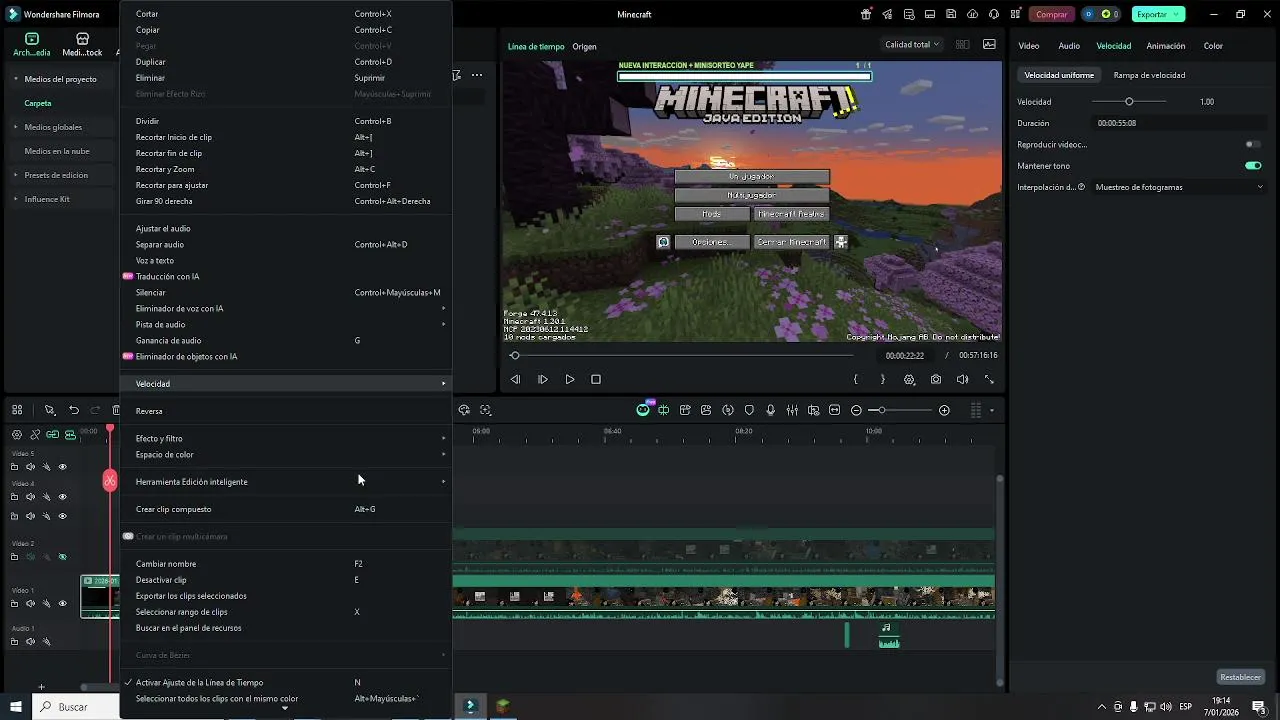Image resolution: width=1280 pixels, height=720 pixels.
Task: Toggle the green auto ripple link icon
Action: coord(52,434)
